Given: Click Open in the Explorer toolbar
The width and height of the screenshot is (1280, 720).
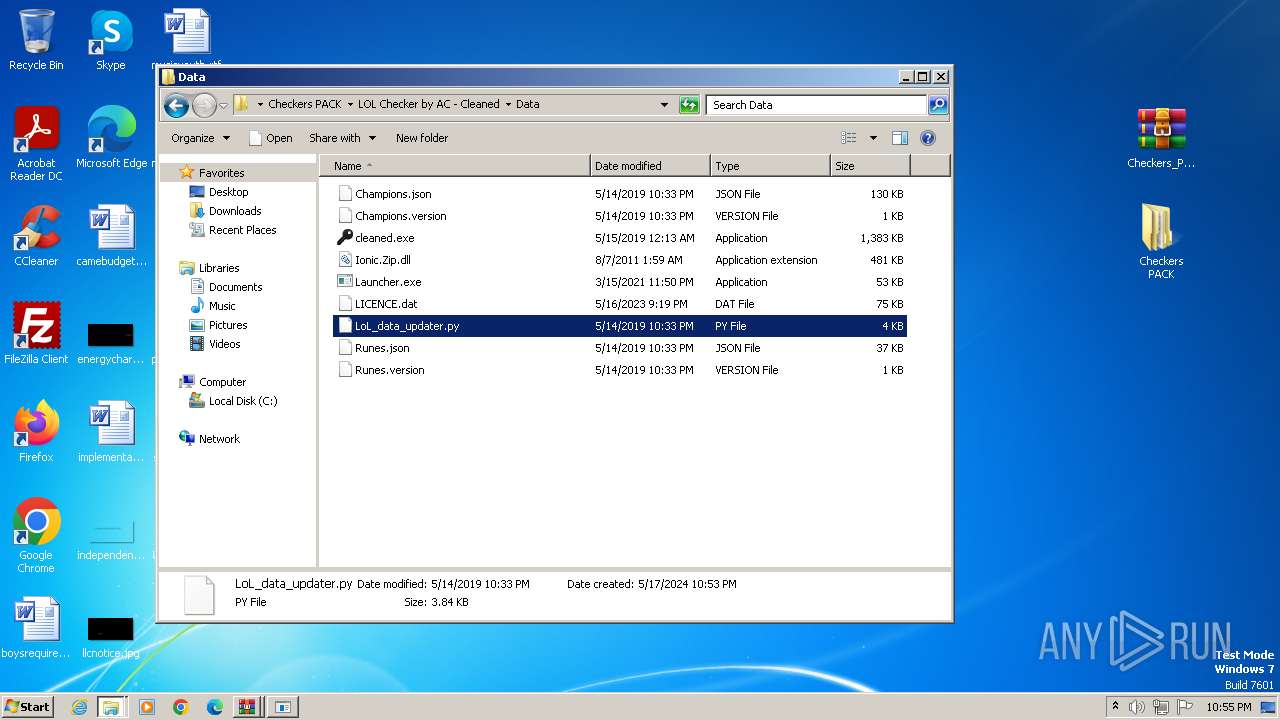Looking at the screenshot, I should (270, 138).
